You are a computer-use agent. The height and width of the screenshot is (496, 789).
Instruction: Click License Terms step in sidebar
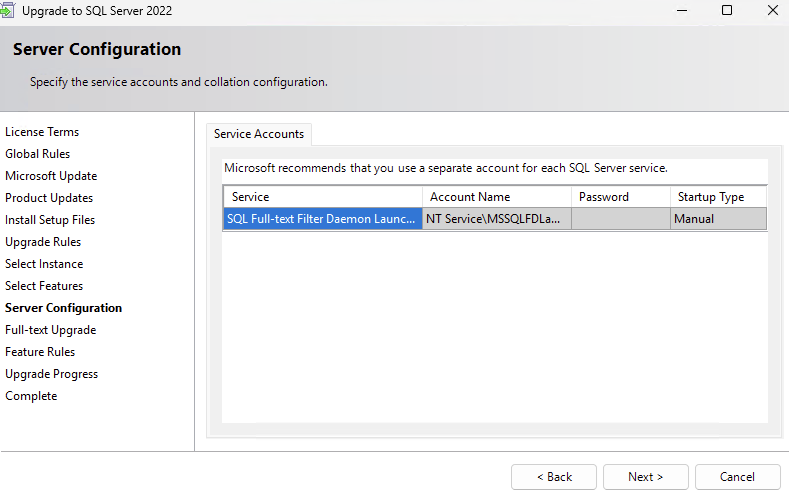42,132
